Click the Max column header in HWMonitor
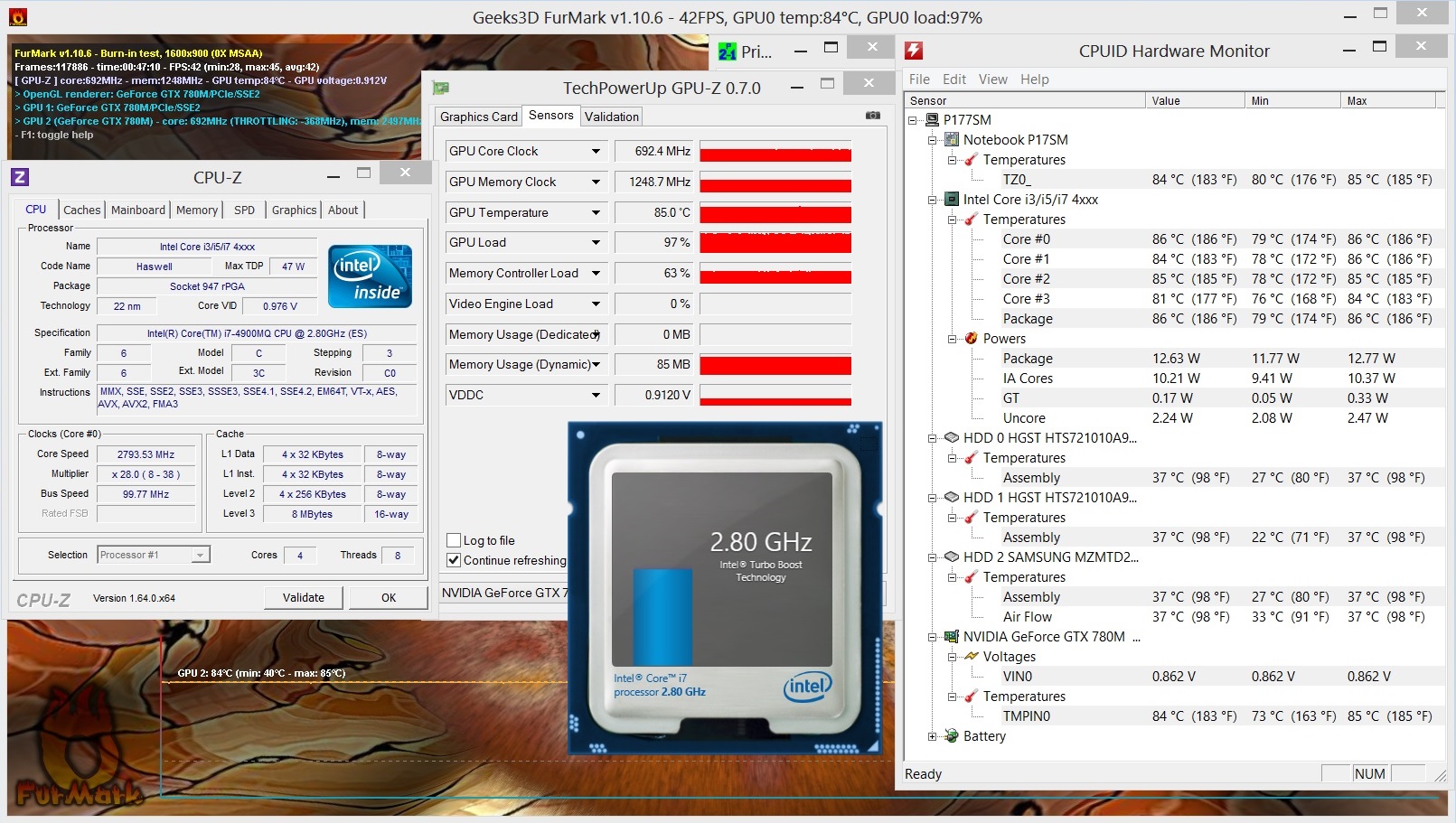Image resolution: width=1456 pixels, height=823 pixels. (x=1389, y=100)
